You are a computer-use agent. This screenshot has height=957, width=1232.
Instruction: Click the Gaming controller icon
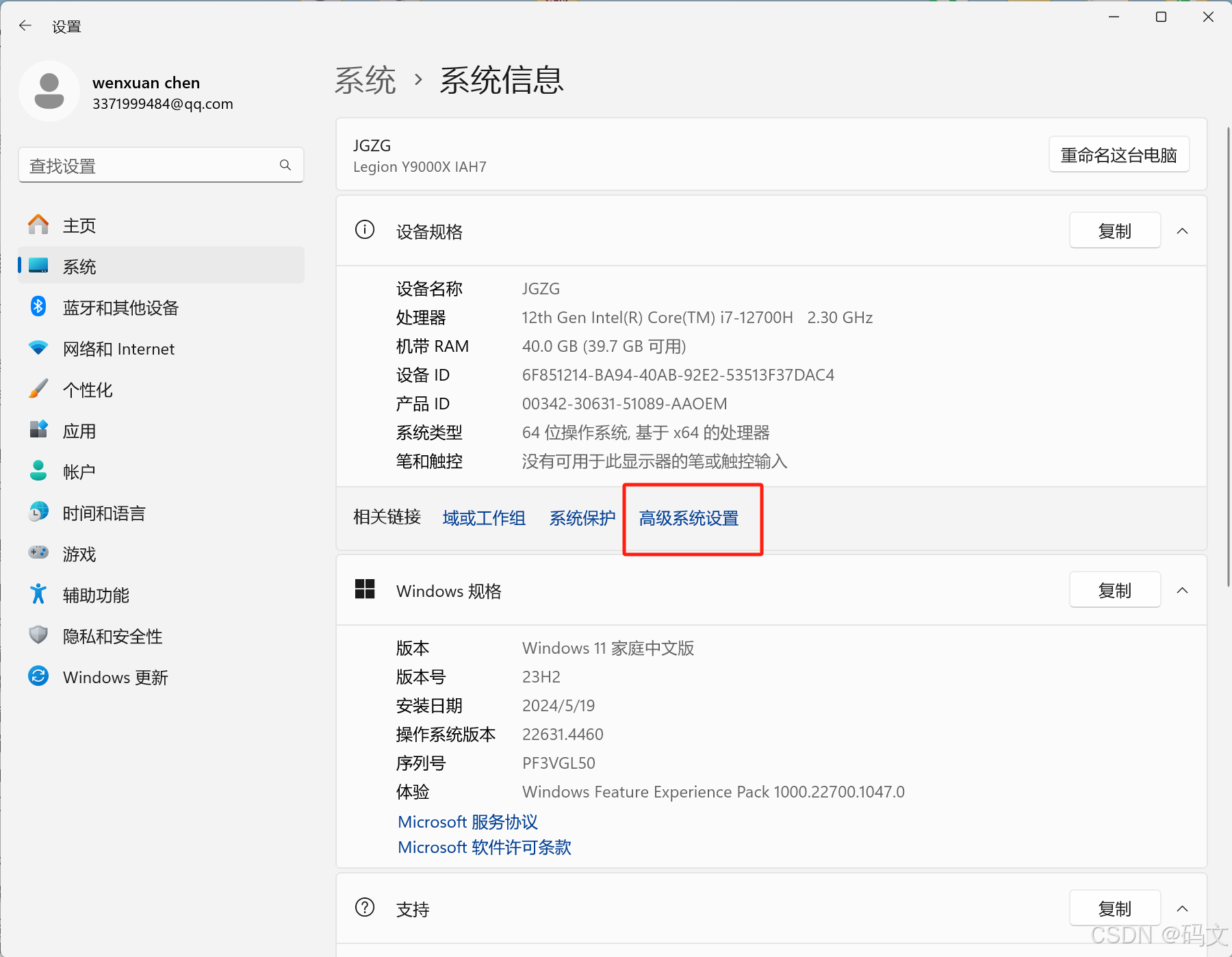click(38, 552)
